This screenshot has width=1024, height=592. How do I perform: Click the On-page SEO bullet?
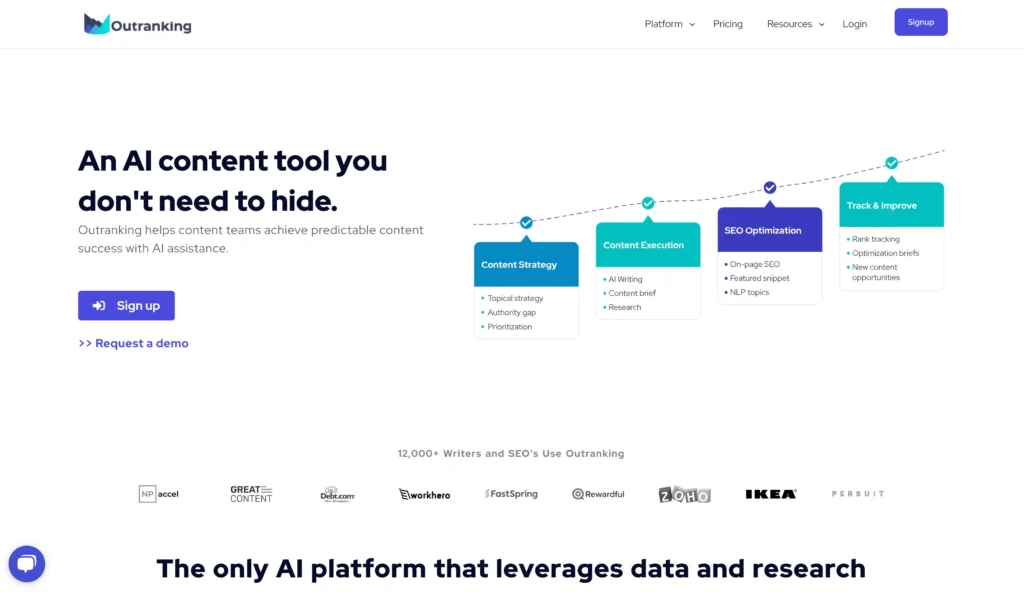pos(754,264)
